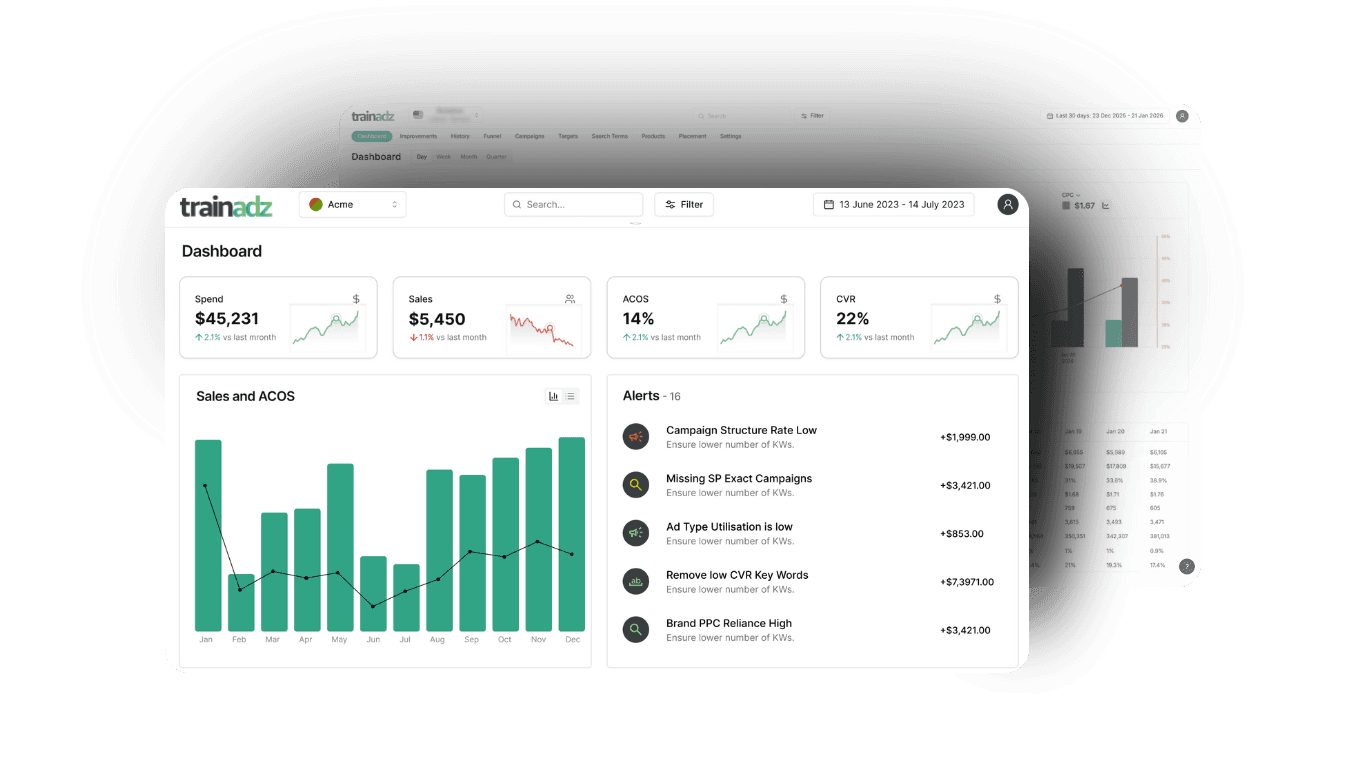Click the dollar icon on the Spend card

click(356, 299)
